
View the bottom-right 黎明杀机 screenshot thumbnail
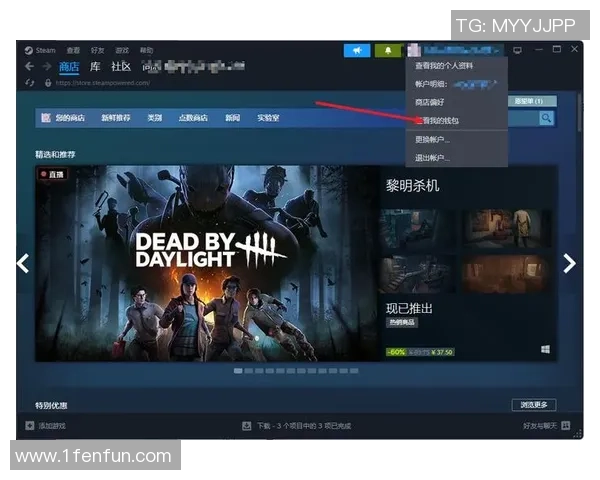click(x=507, y=274)
